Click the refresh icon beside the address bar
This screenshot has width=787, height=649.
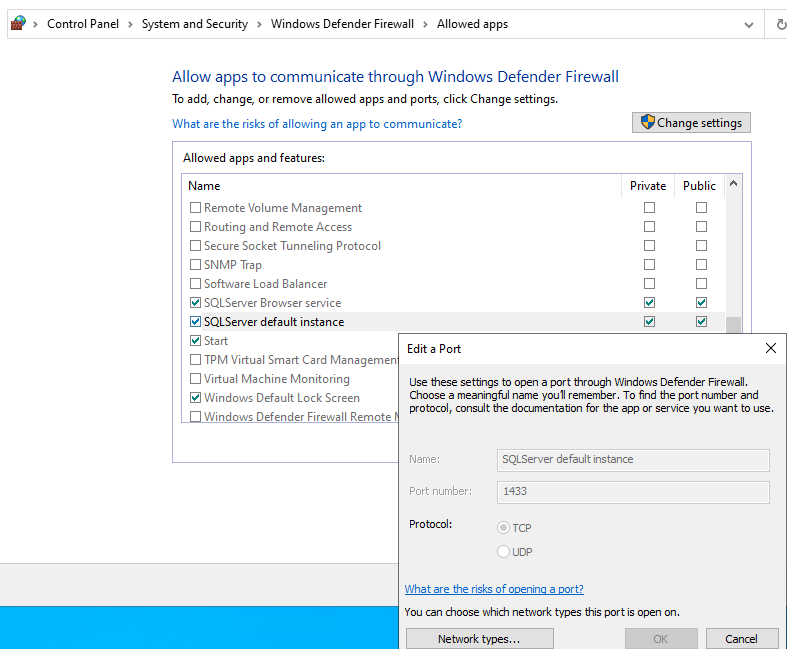point(781,24)
